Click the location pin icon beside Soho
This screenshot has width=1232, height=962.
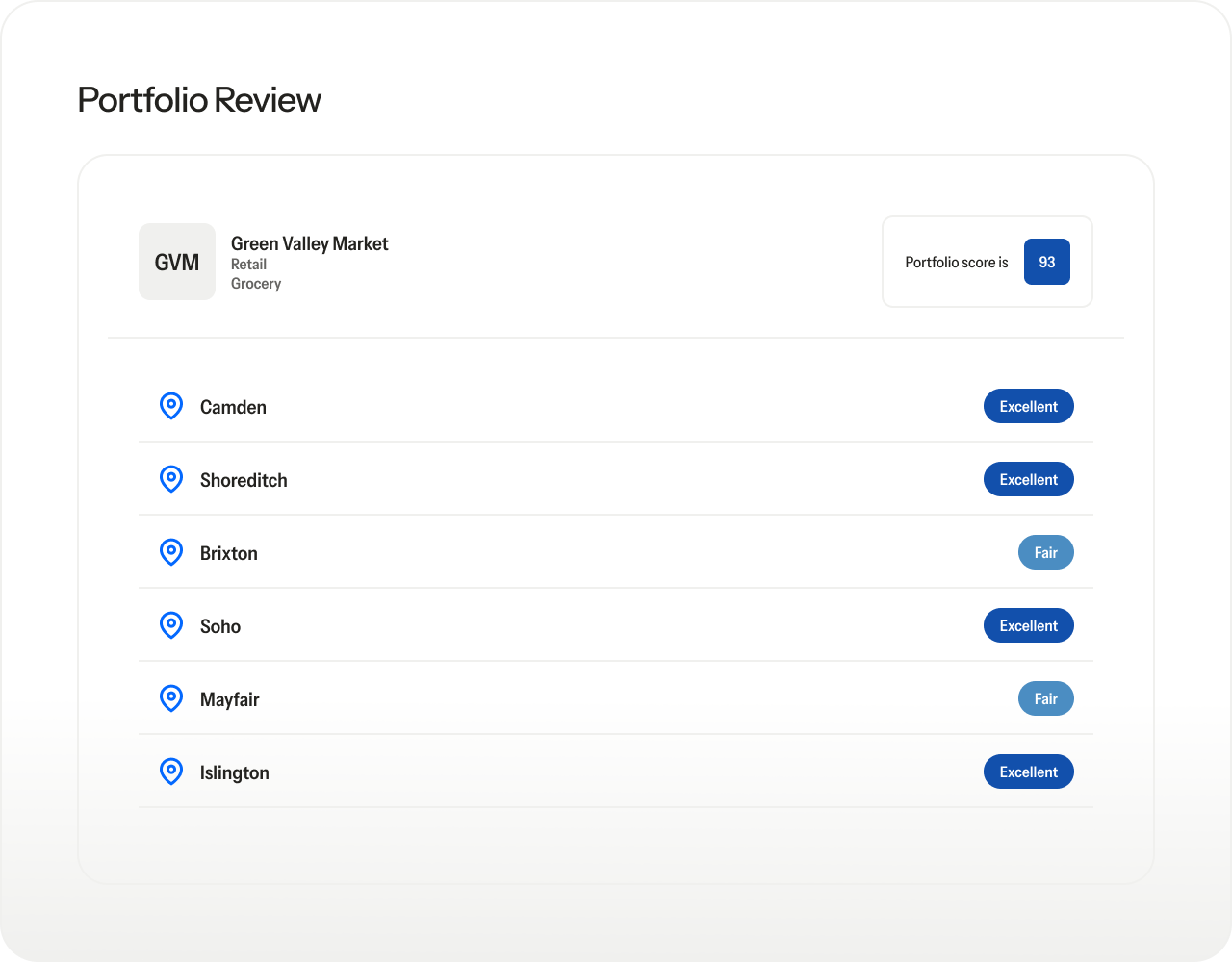tap(170, 625)
